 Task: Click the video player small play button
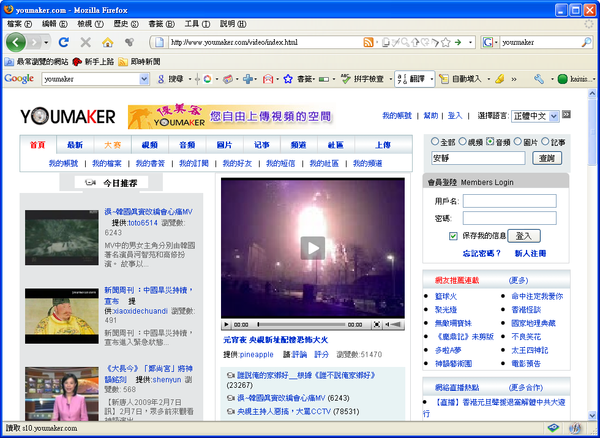226,324
